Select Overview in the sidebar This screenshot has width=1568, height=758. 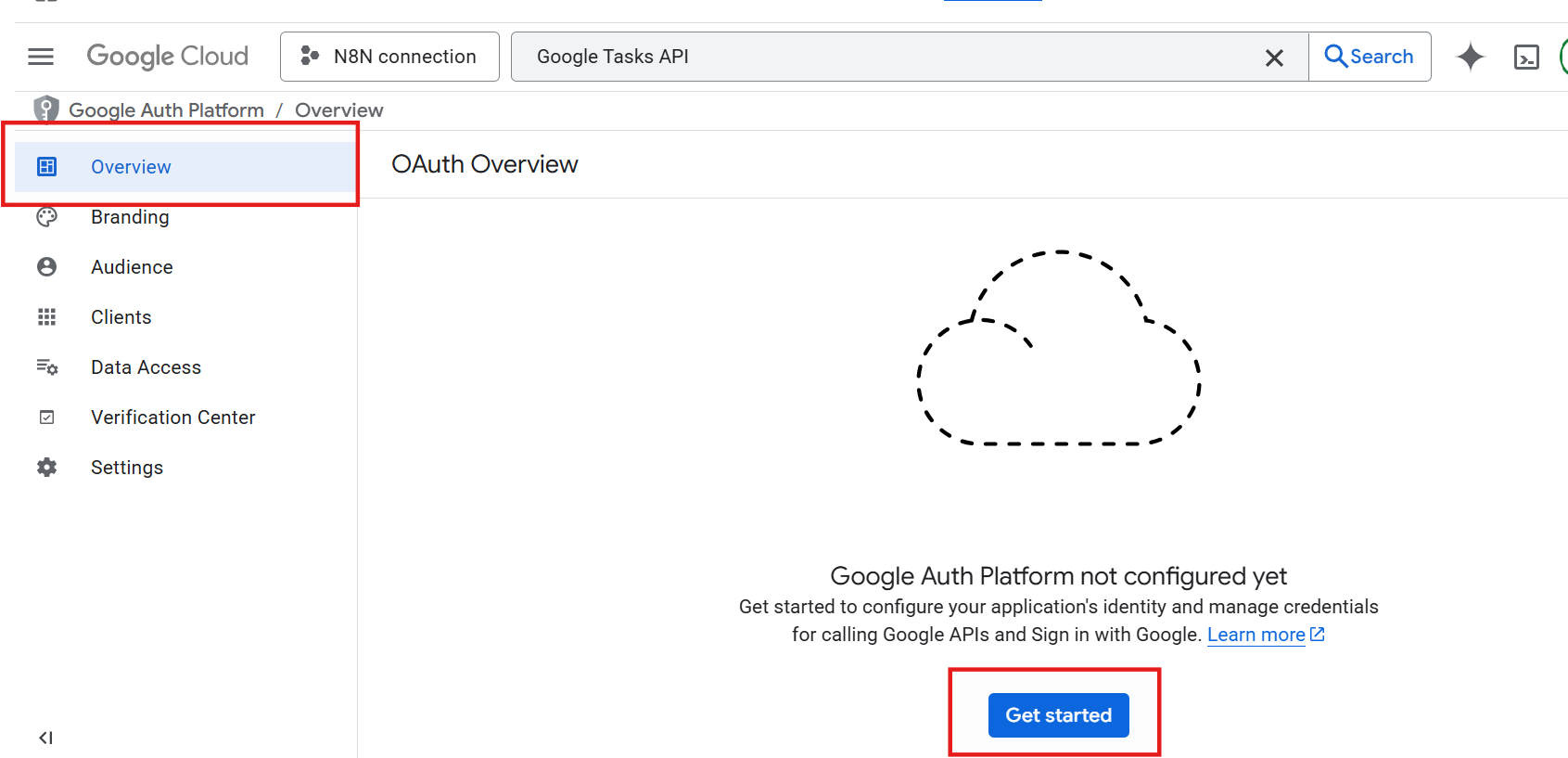pyautogui.click(x=131, y=167)
